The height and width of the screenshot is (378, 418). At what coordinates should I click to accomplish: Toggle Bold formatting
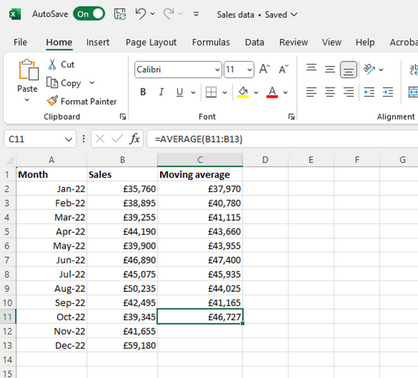(143, 92)
